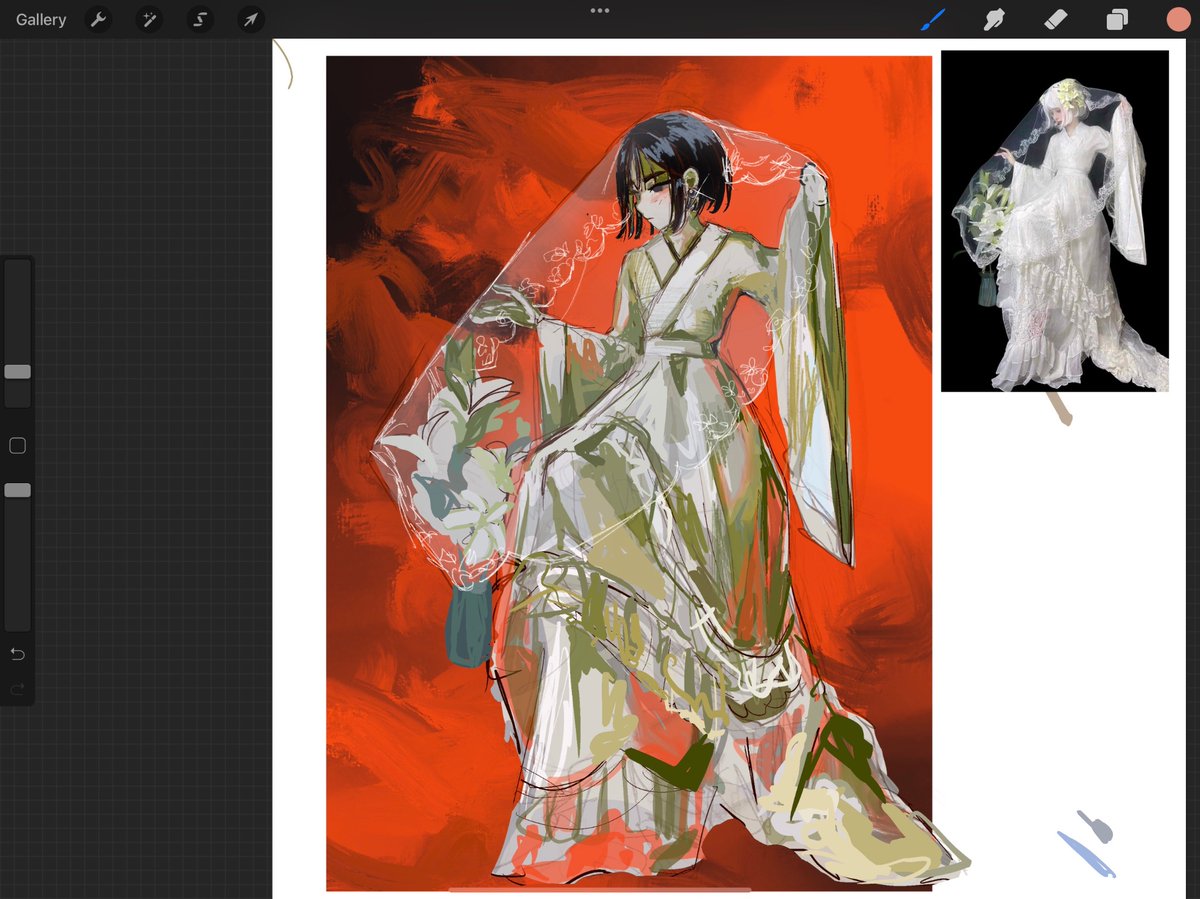Open the Actions wrench menu
Image resolution: width=1200 pixels, height=899 pixels.
click(x=97, y=19)
